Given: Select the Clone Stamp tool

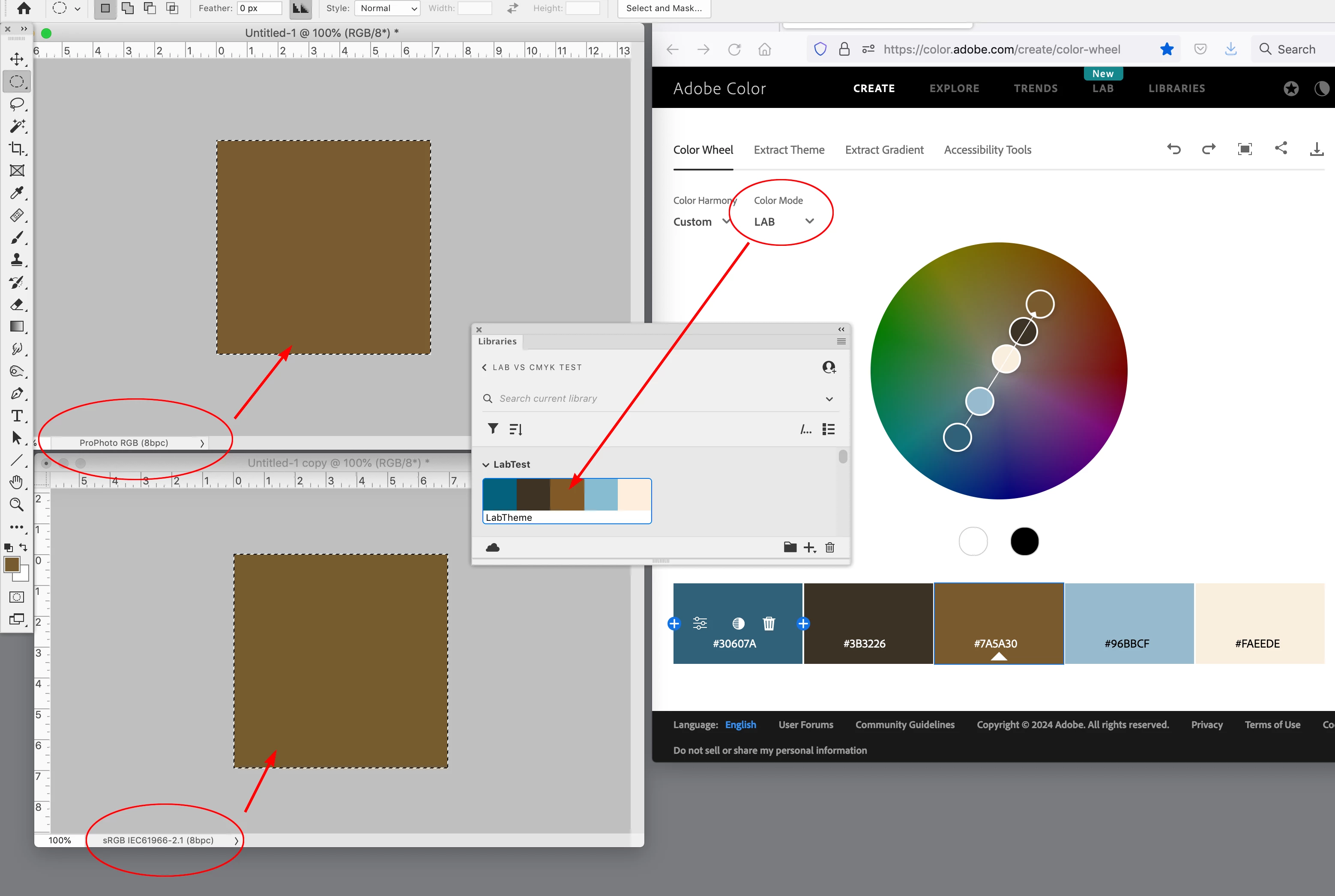Looking at the screenshot, I should click(x=17, y=260).
